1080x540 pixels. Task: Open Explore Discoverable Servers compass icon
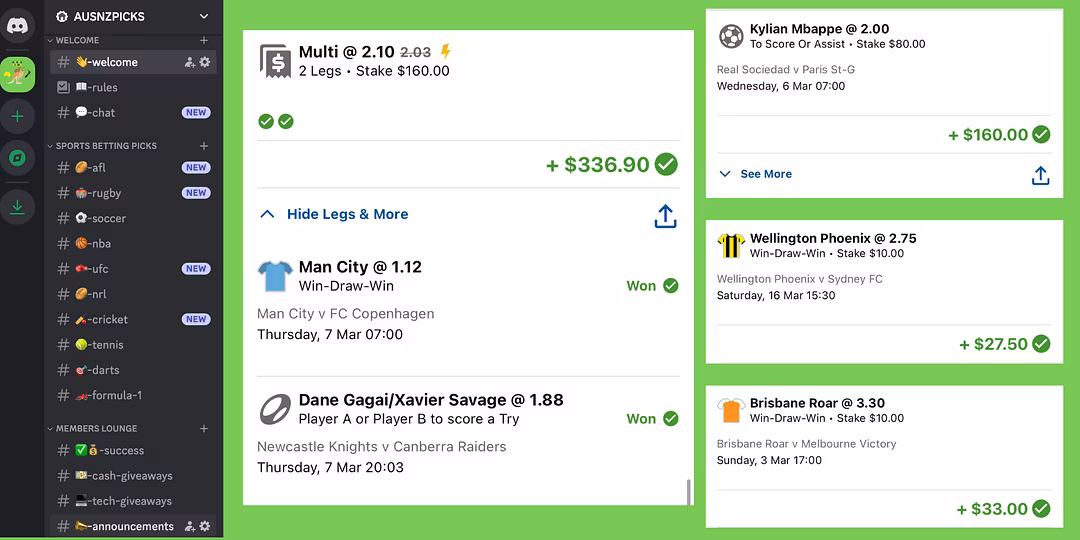click(17, 158)
